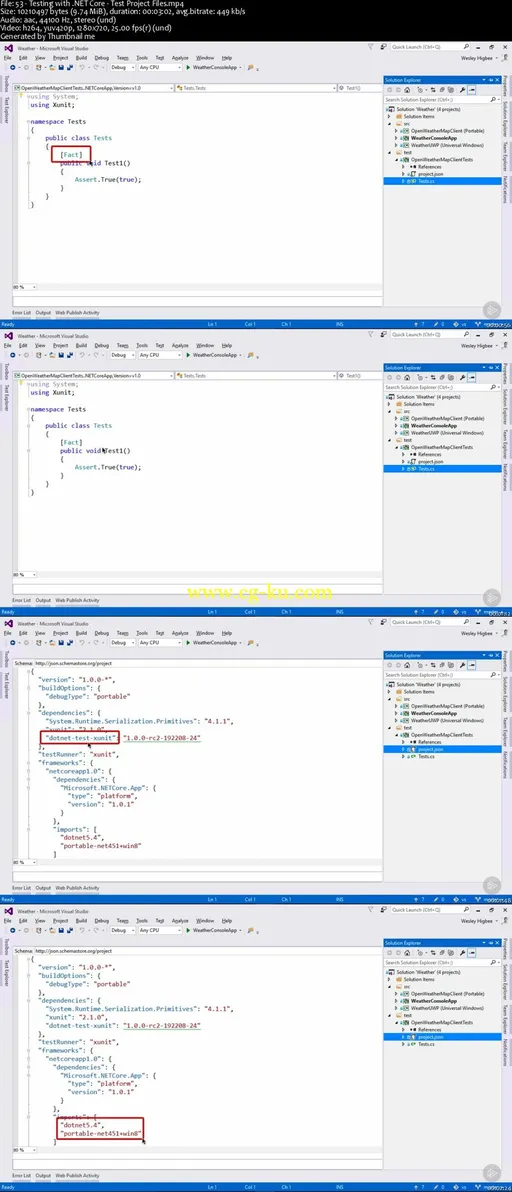This screenshot has width=512, height=1192.
Task: Click Solution Explorer Home icon in the second frame
Action: point(407,377)
